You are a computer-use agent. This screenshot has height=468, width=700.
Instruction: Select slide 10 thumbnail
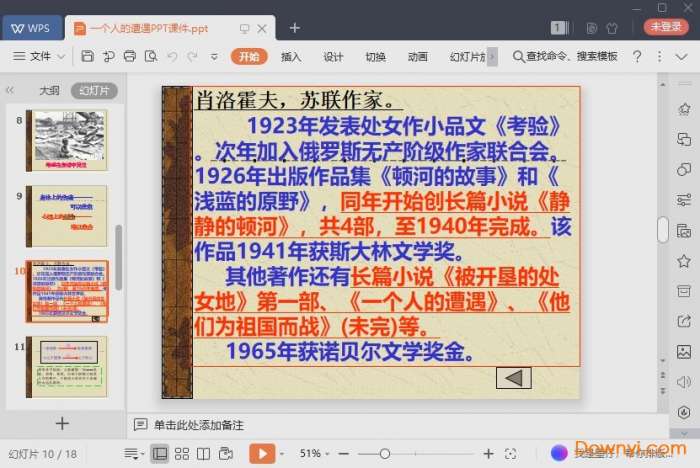[x=67, y=292]
